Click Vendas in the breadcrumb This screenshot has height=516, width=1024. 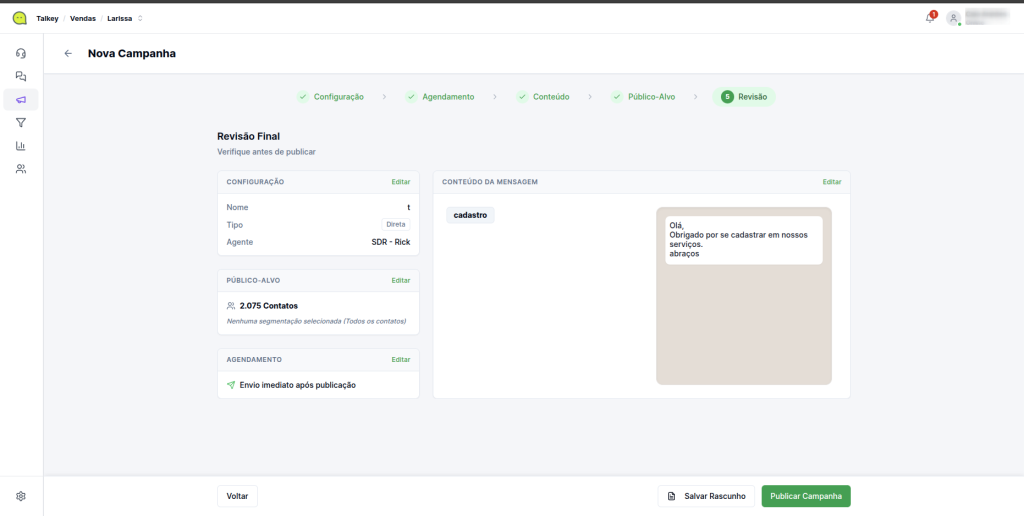point(83,18)
